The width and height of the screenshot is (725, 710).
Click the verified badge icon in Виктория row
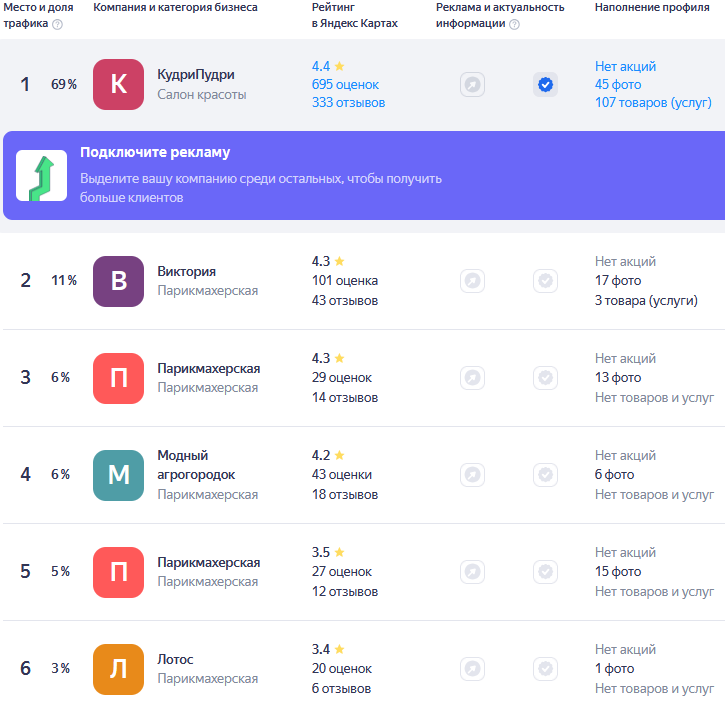[x=545, y=281]
